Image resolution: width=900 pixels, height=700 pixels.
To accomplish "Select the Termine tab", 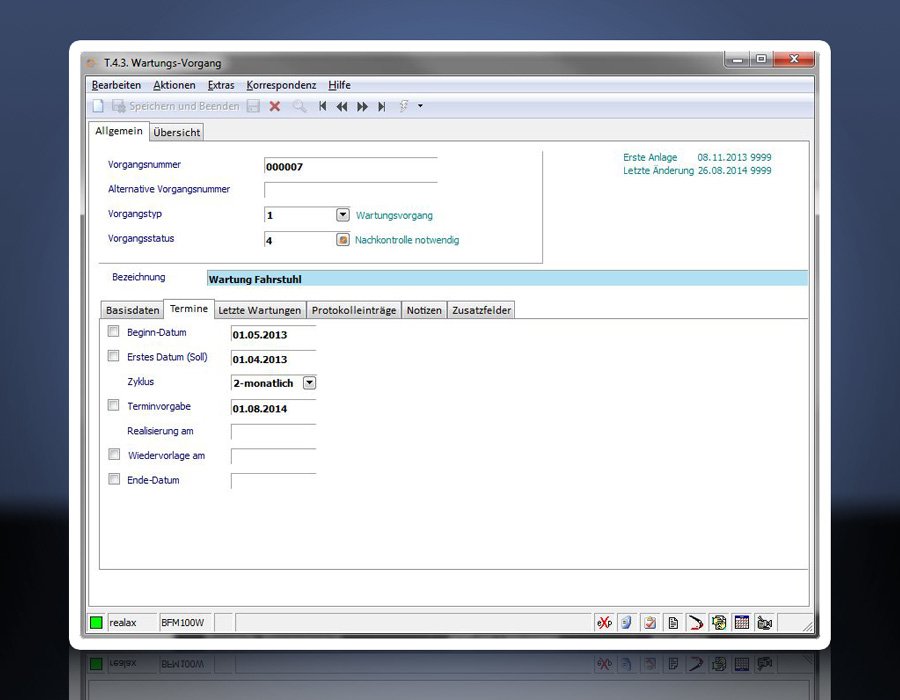I will coord(189,309).
